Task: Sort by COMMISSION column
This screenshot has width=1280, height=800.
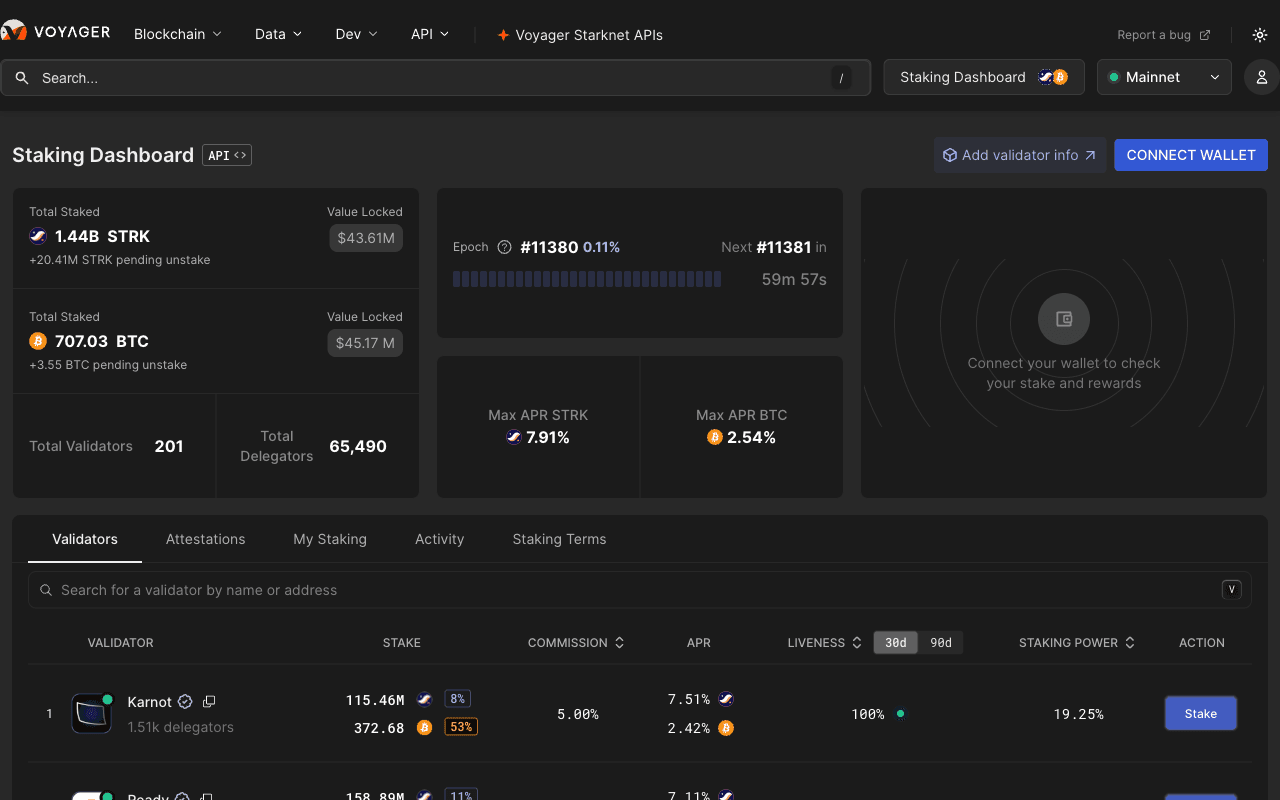Action: tap(576, 643)
